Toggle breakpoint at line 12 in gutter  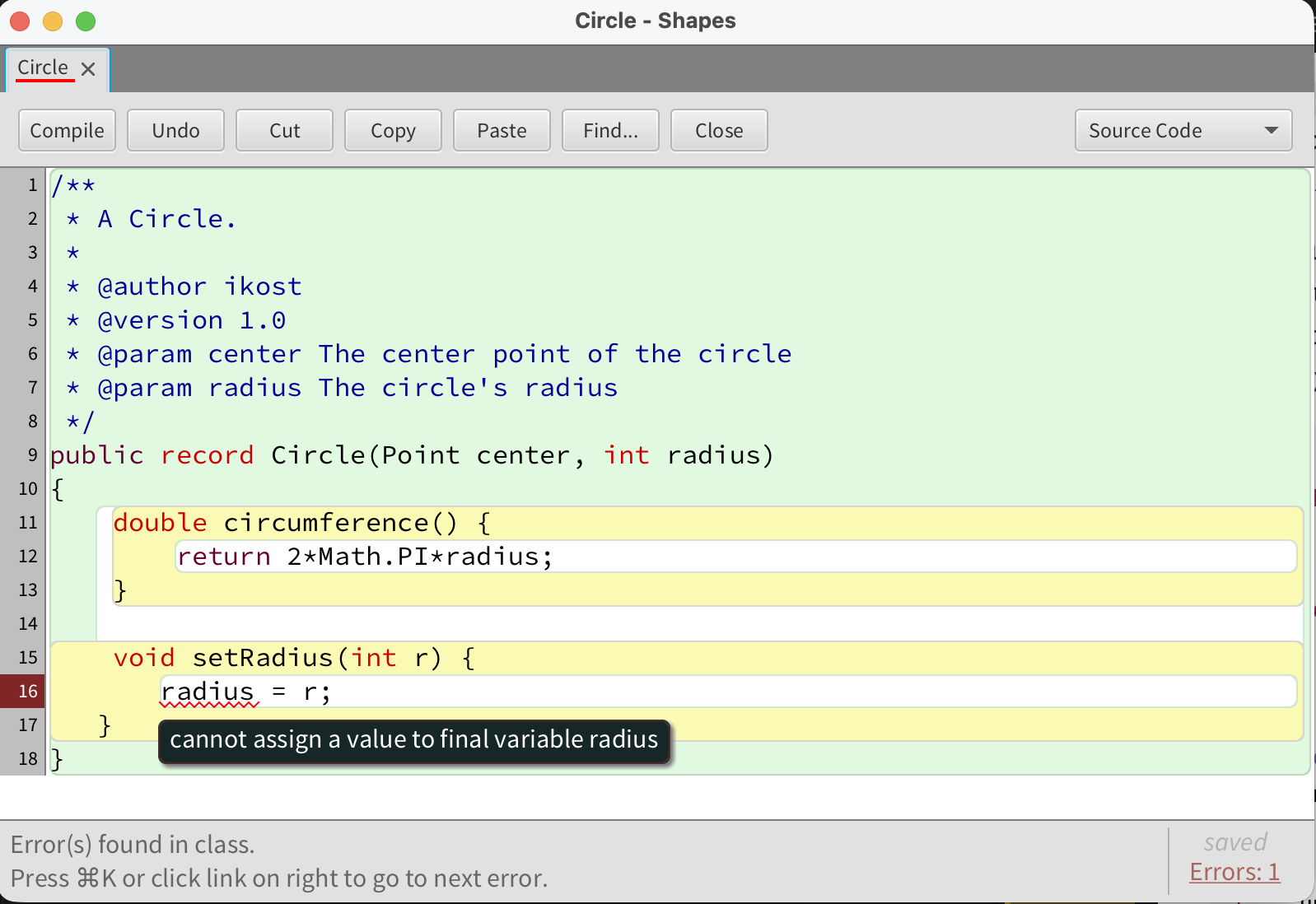click(x=23, y=557)
